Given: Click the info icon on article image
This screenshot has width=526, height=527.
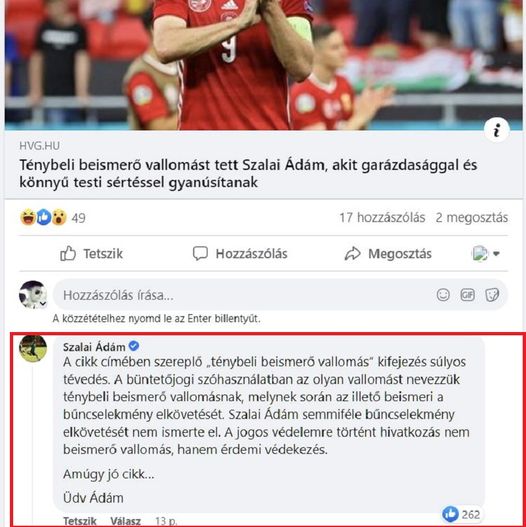Looking at the screenshot, I should (x=497, y=130).
